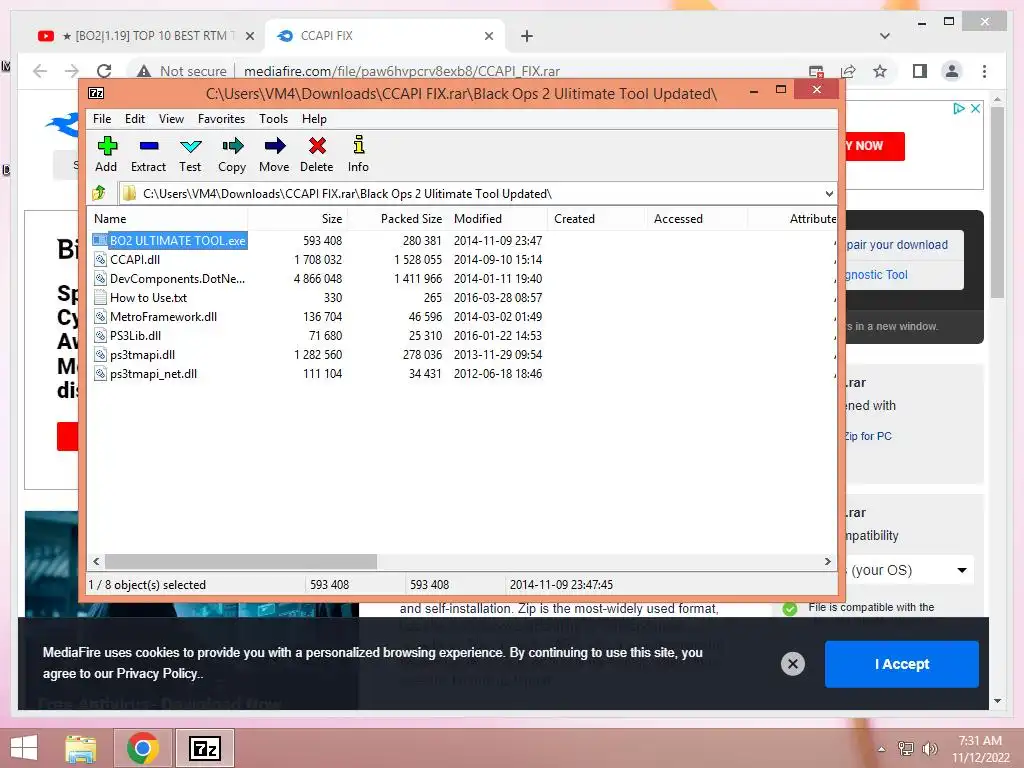The image size is (1024, 768).
Task: Open the Favorites menu
Action: pos(221,119)
